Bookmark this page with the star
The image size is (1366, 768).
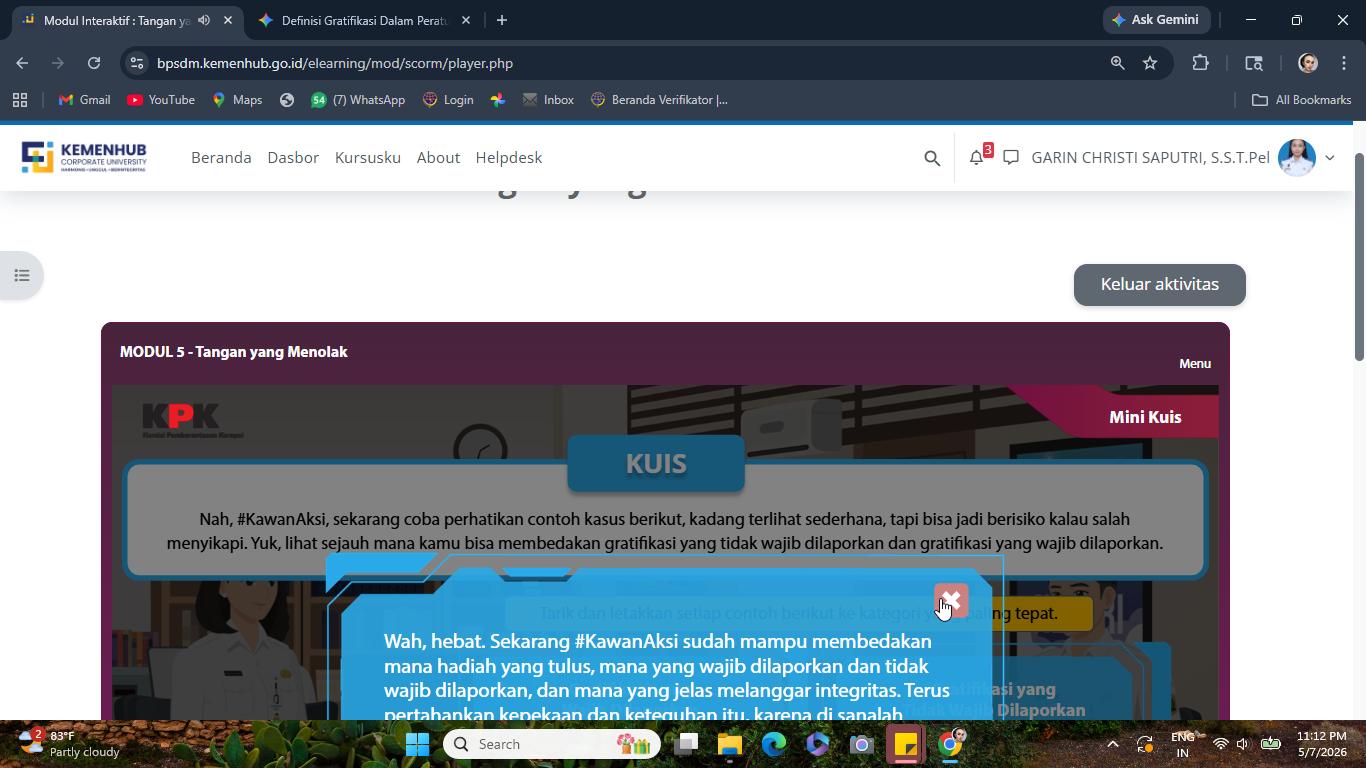[1150, 63]
